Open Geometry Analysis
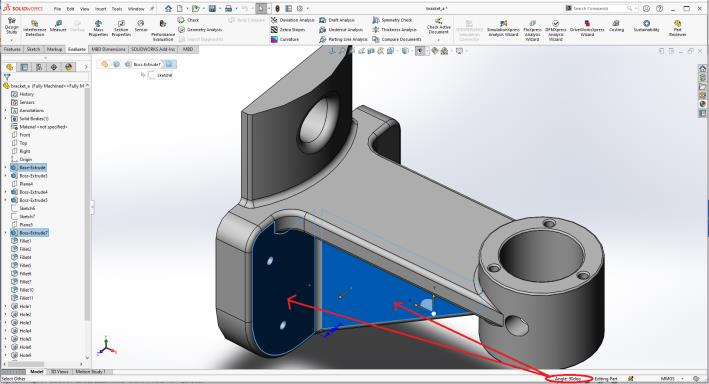 (x=200, y=29)
